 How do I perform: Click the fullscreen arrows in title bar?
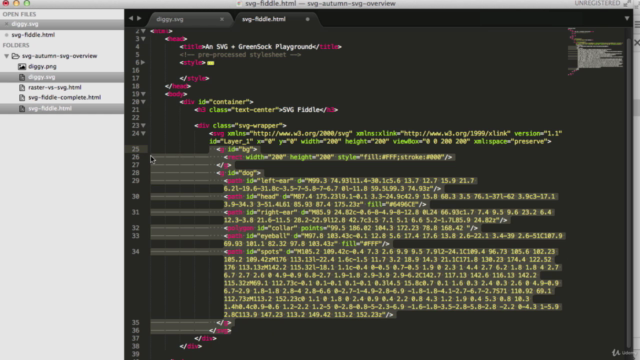click(627, 3)
